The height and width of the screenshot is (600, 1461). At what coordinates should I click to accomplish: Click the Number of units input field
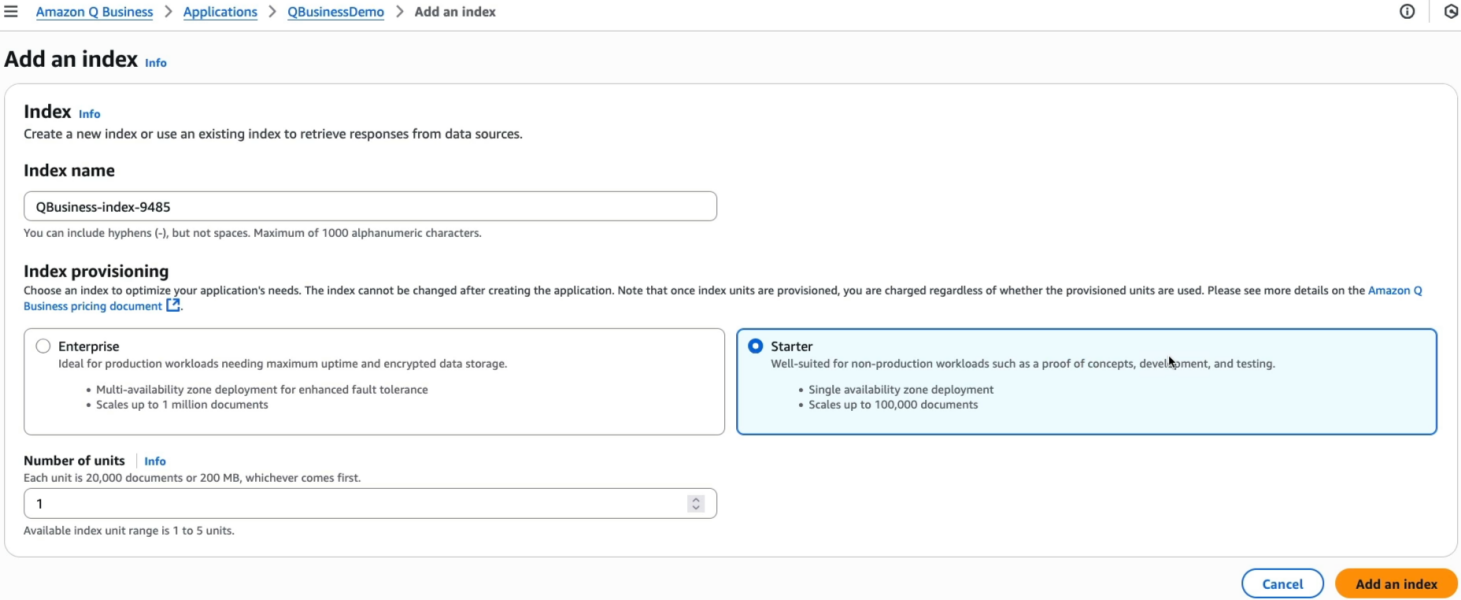(370, 503)
